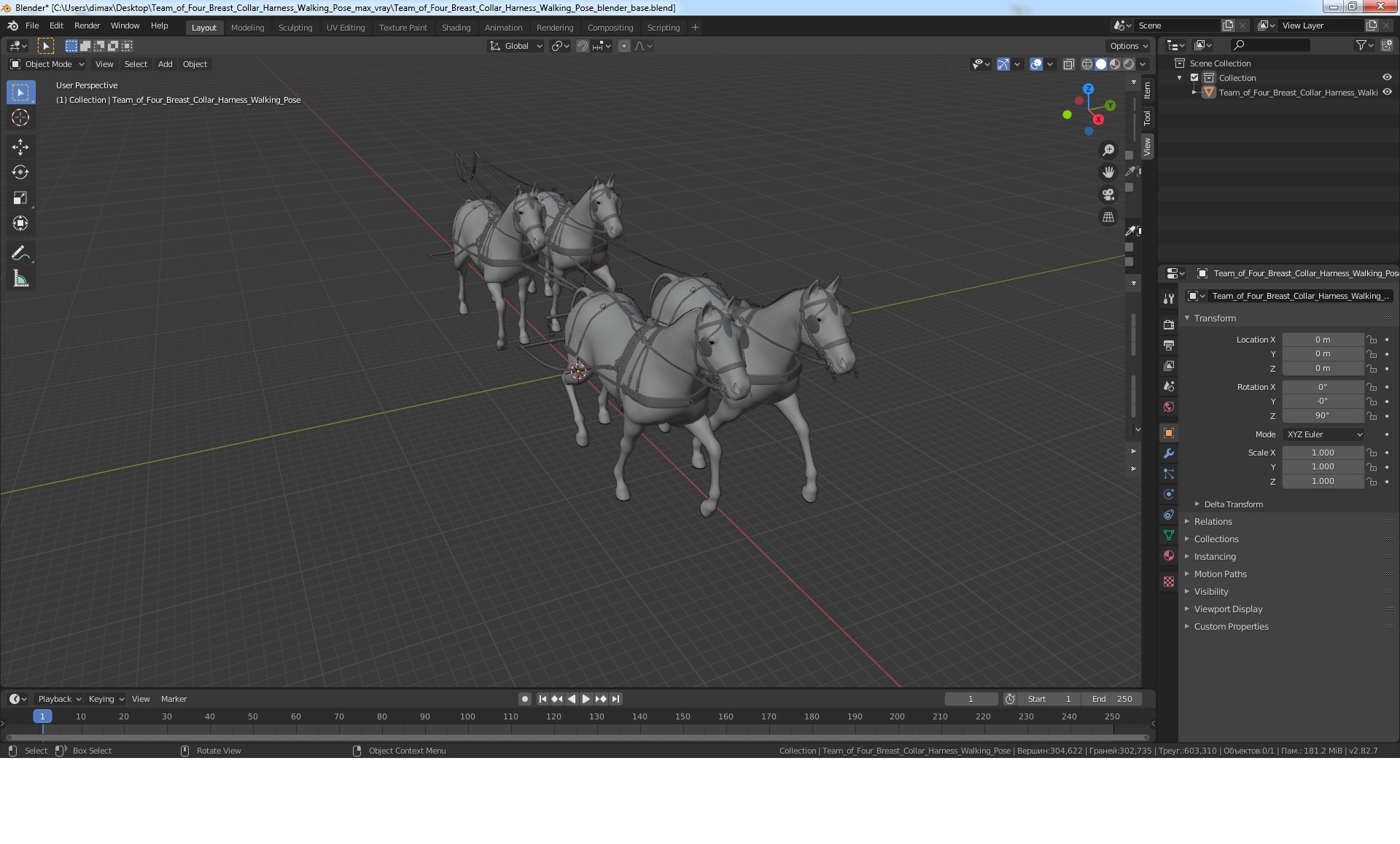The image size is (1400, 844).
Task: Click the End frame 250 field
Action: pos(1112,699)
